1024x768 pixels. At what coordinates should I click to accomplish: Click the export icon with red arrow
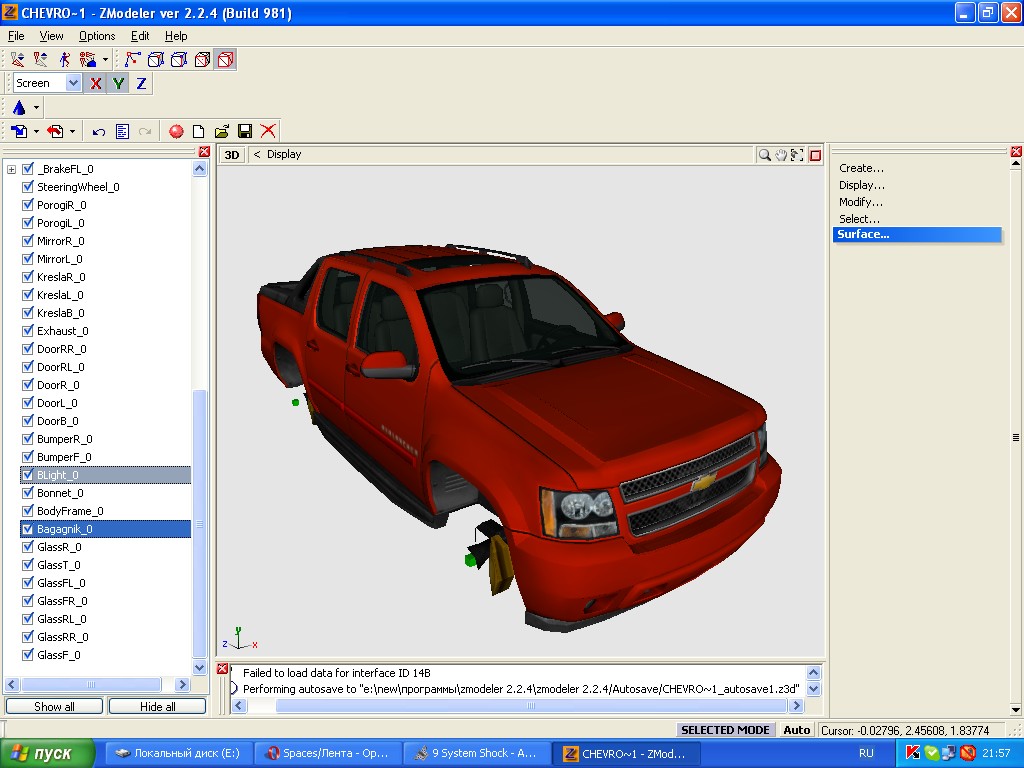56,131
